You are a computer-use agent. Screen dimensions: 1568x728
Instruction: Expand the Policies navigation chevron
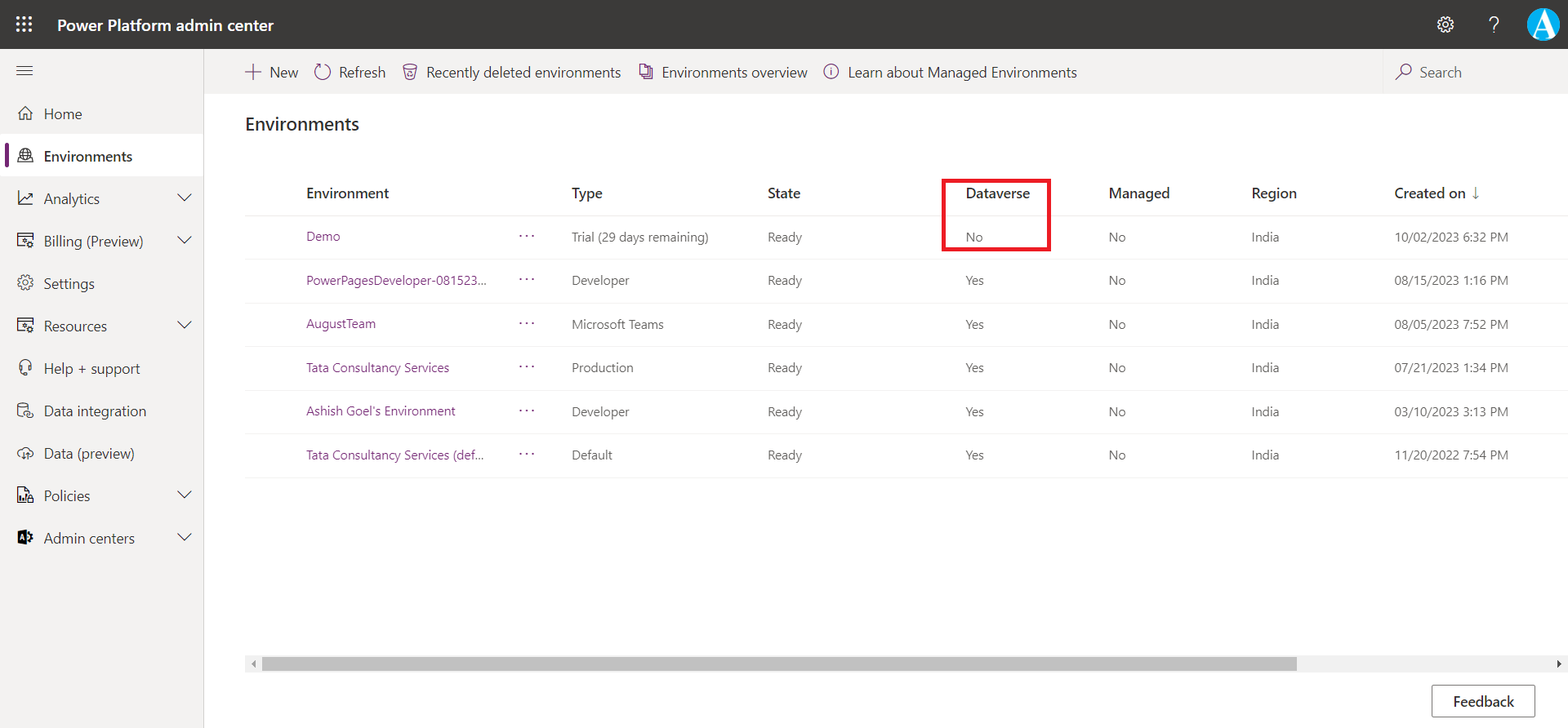[x=185, y=495]
